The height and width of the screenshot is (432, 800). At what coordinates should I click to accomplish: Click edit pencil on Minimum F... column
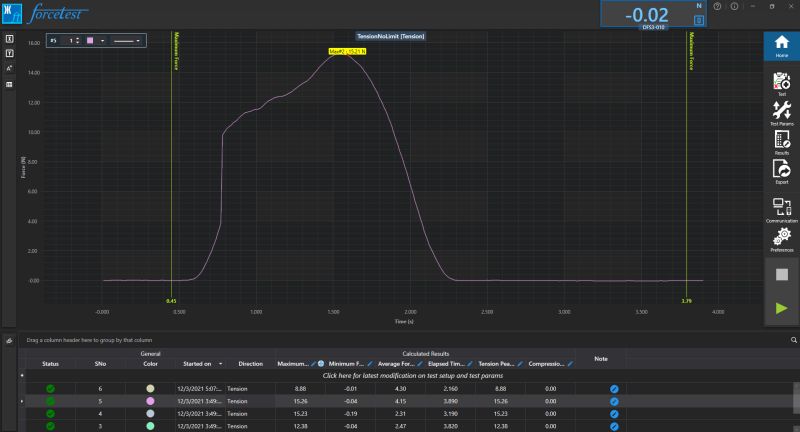click(x=370, y=364)
